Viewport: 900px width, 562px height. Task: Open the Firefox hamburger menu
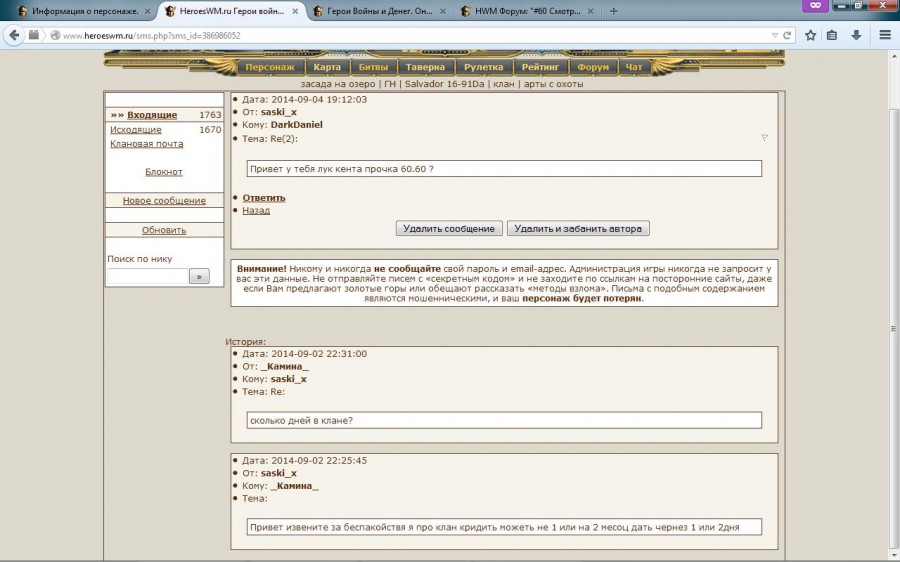885,35
